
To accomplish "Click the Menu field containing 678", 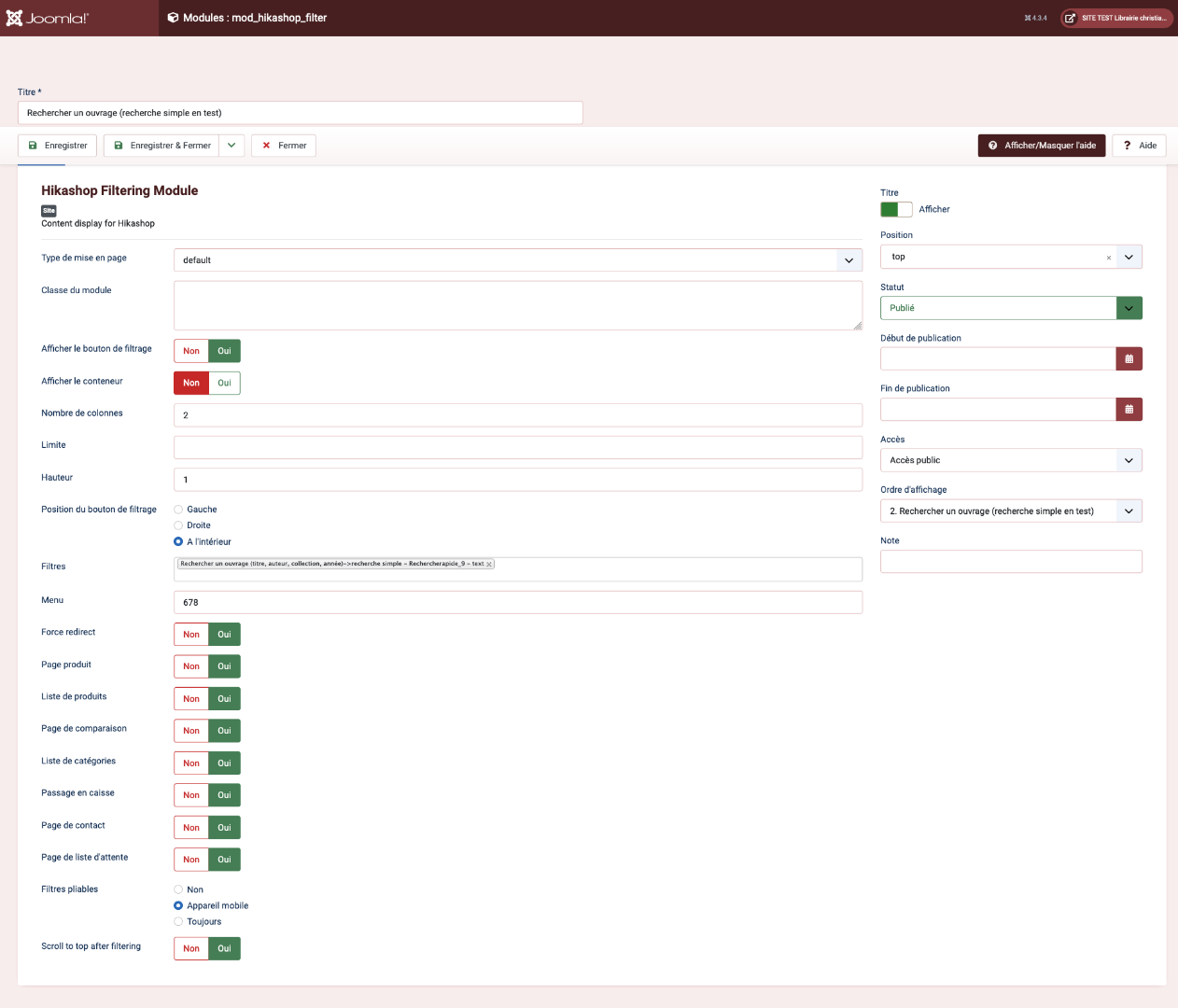I will 518,602.
